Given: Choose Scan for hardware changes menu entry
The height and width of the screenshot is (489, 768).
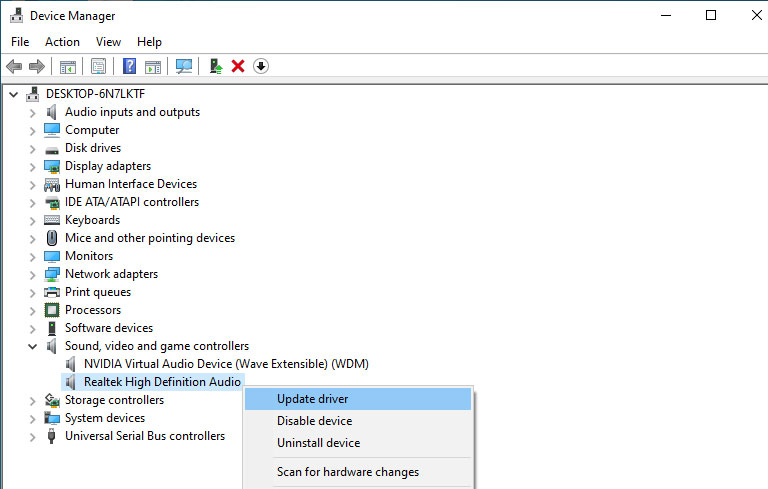Looking at the screenshot, I should pos(358,472).
